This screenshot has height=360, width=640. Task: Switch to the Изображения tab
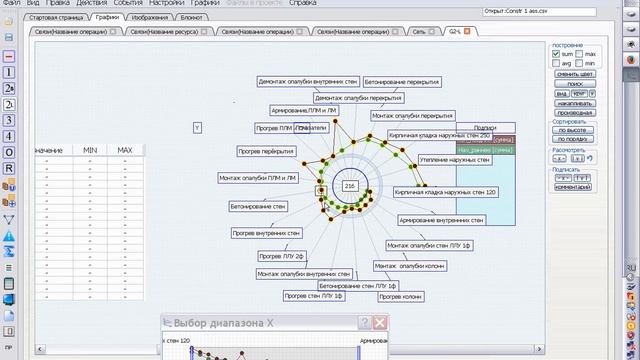(x=150, y=18)
